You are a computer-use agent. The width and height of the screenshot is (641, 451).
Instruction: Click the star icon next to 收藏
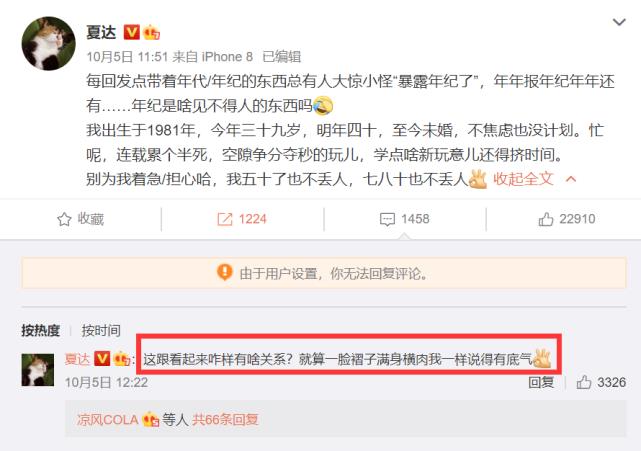64,219
